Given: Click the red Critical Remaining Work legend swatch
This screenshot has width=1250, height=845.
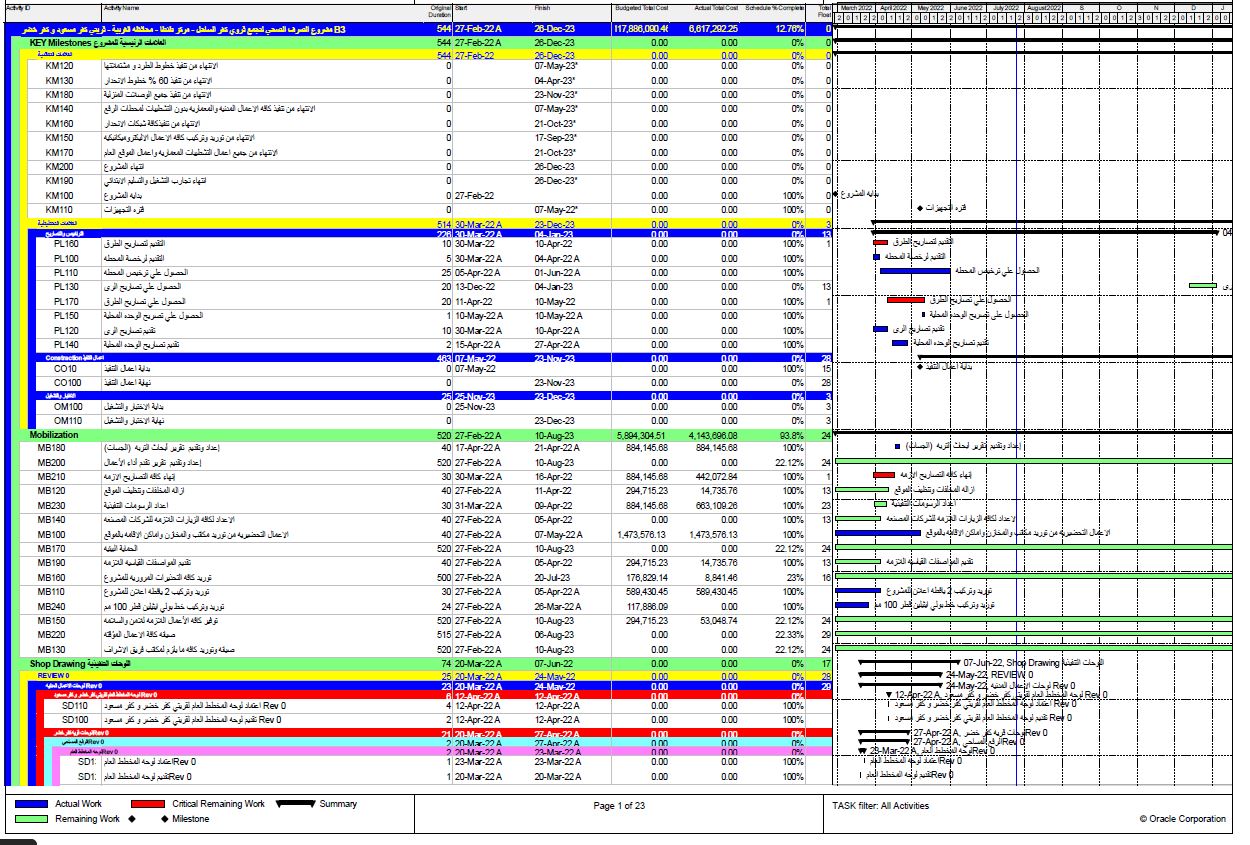Looking at the screenshot, I should tap(146, 804).
